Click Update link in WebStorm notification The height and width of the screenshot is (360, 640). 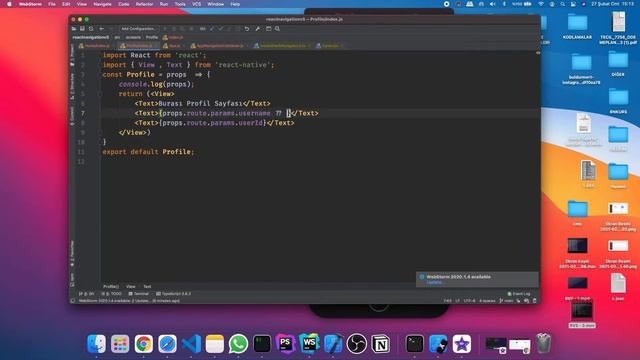click(434, 282)
